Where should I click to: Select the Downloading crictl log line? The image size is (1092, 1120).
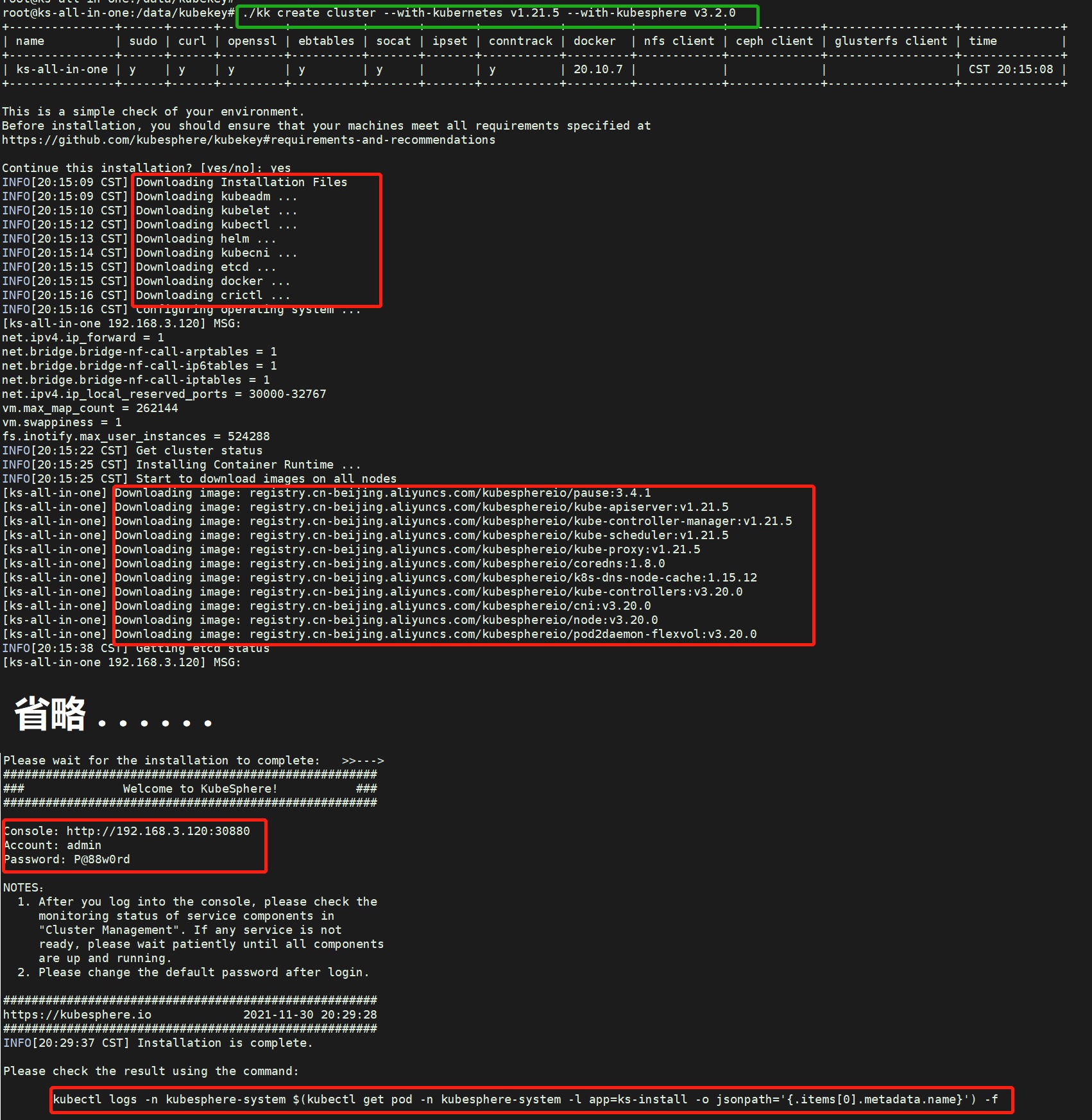click(x=208, y=295)
